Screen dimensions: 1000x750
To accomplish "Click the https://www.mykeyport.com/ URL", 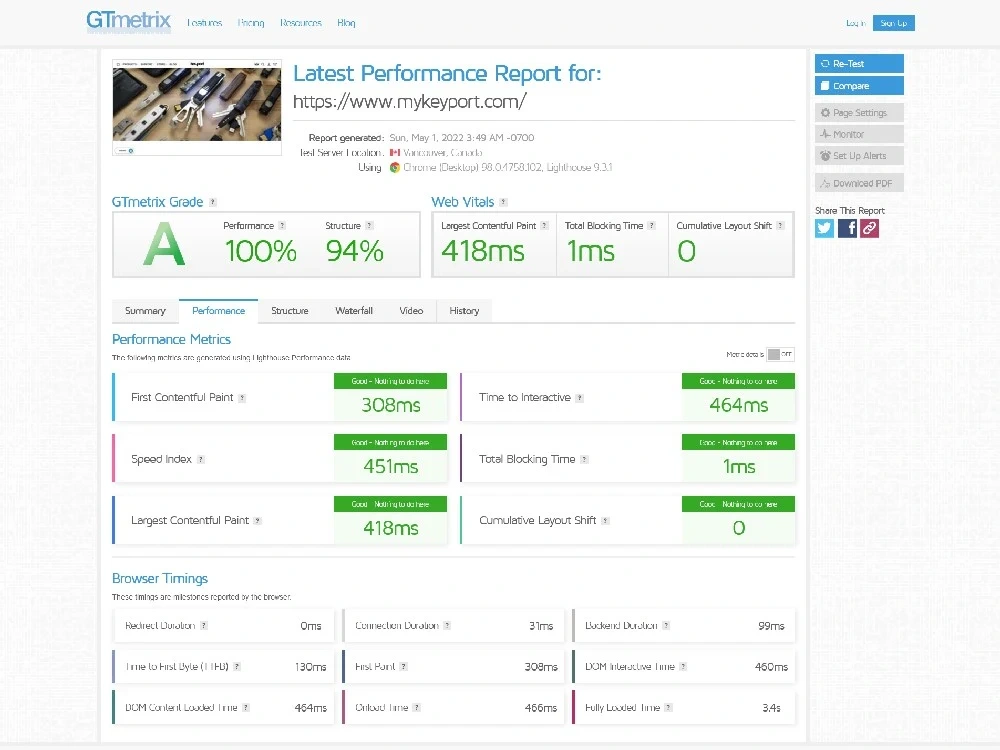I will (409, 101).
